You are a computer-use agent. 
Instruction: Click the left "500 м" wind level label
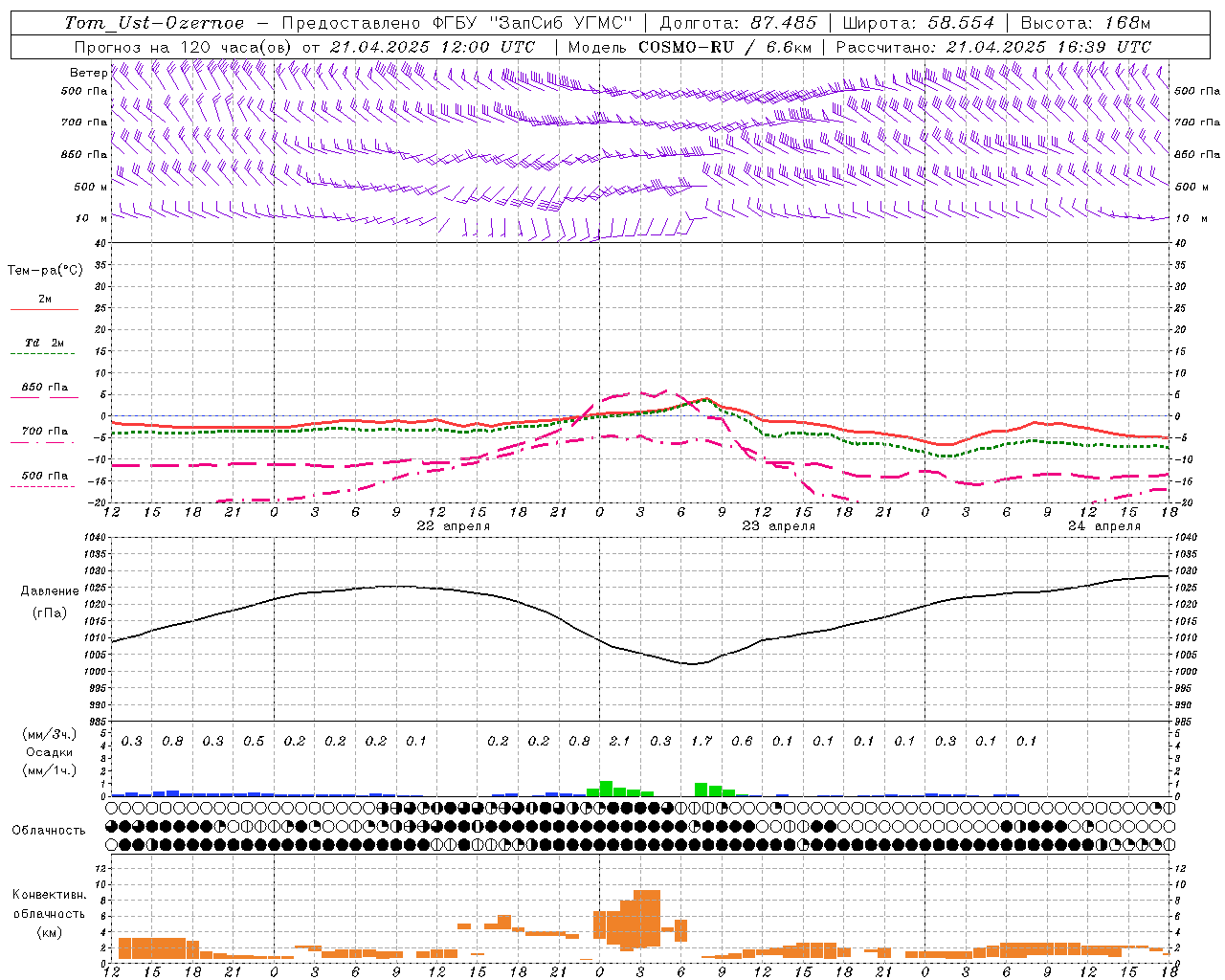pyautogui.click(x=91, y=187)
